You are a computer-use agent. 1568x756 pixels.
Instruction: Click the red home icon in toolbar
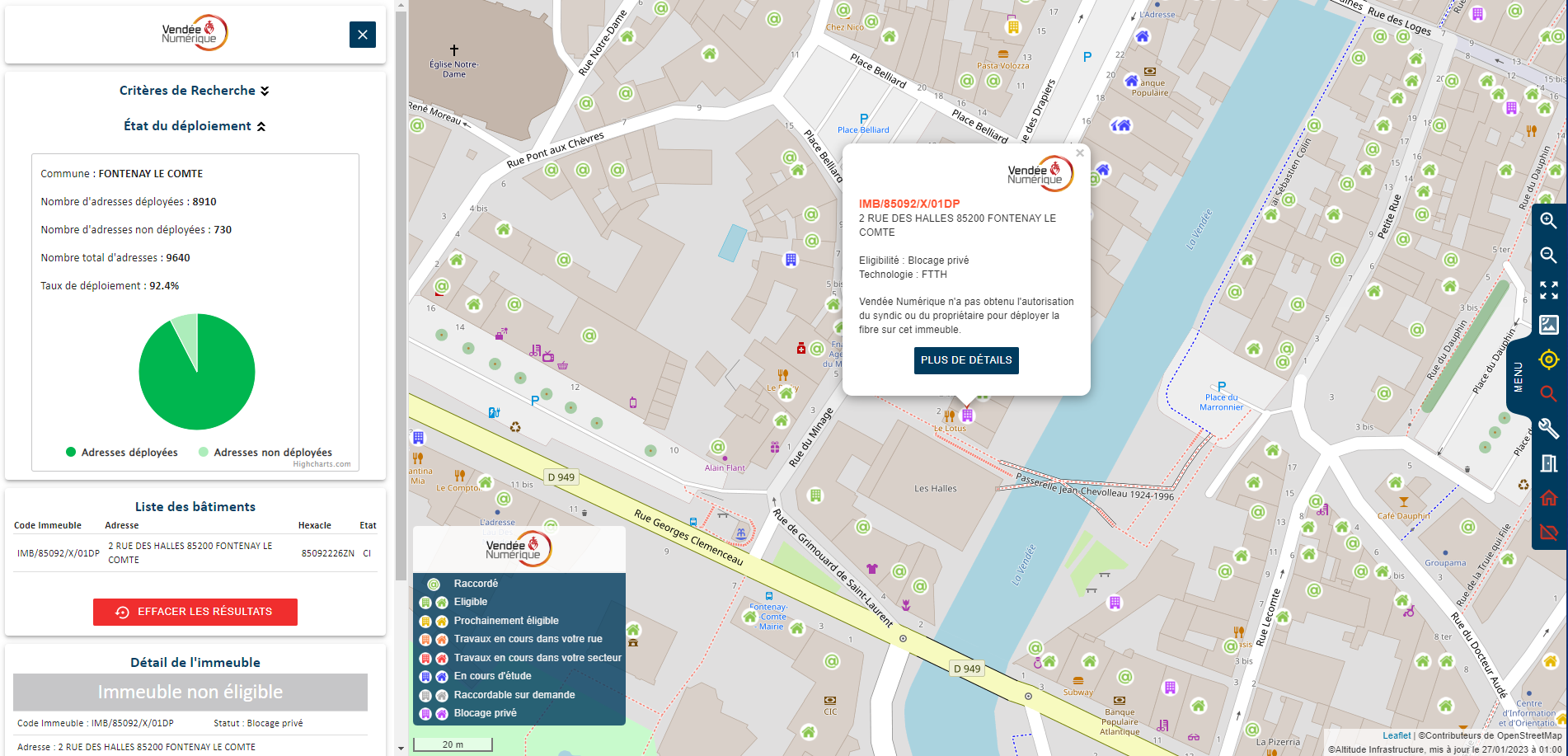[1548, 498]
